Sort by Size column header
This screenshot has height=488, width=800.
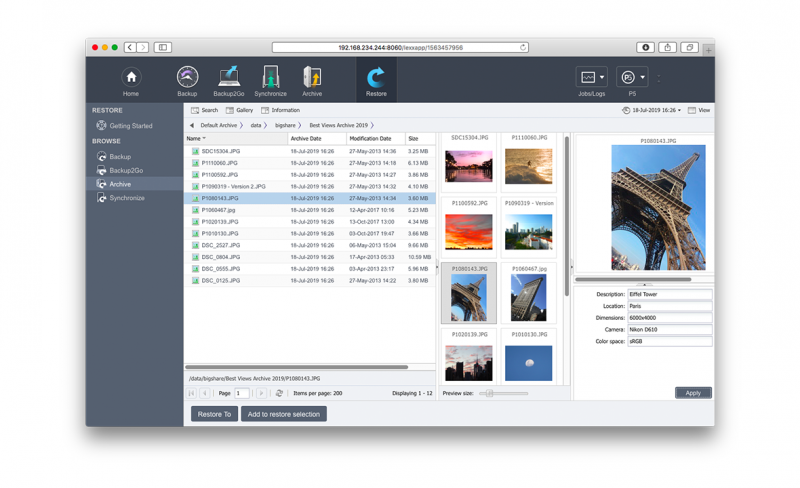[420, 138]
